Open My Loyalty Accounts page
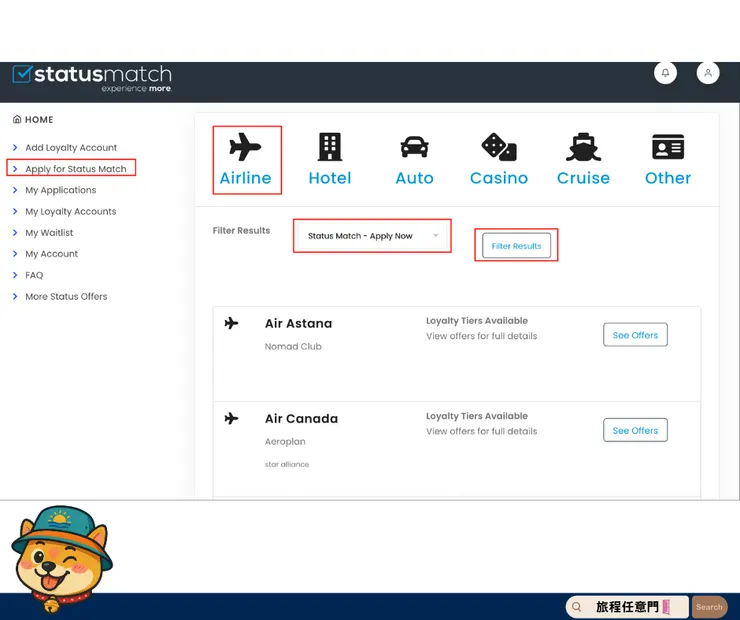Screen dimensions: 740x620 71,211
